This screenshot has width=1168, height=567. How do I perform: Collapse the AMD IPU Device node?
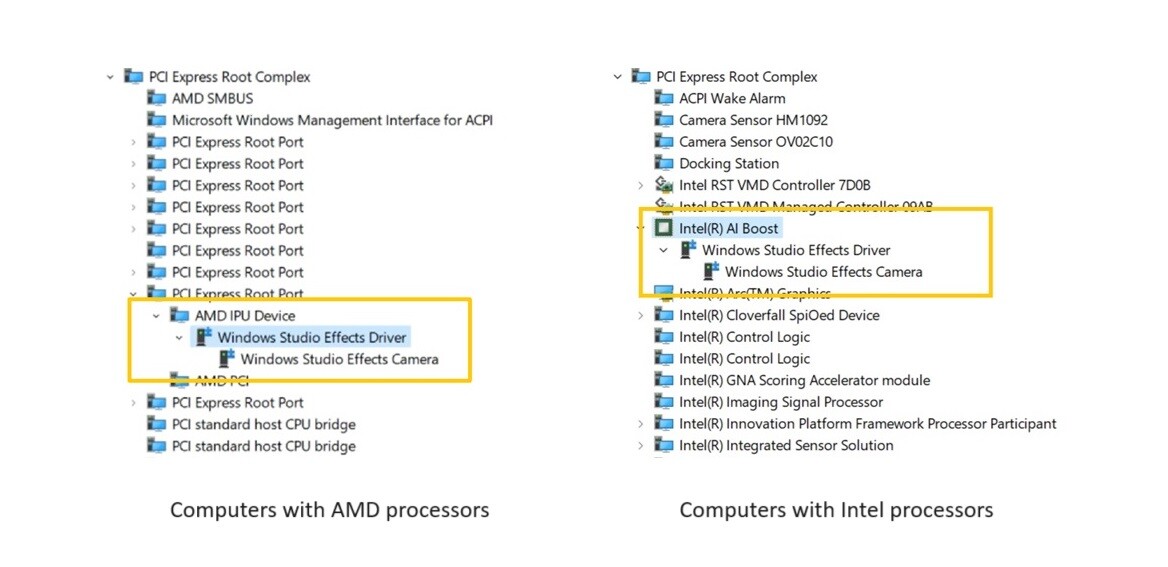coord(156,316)
